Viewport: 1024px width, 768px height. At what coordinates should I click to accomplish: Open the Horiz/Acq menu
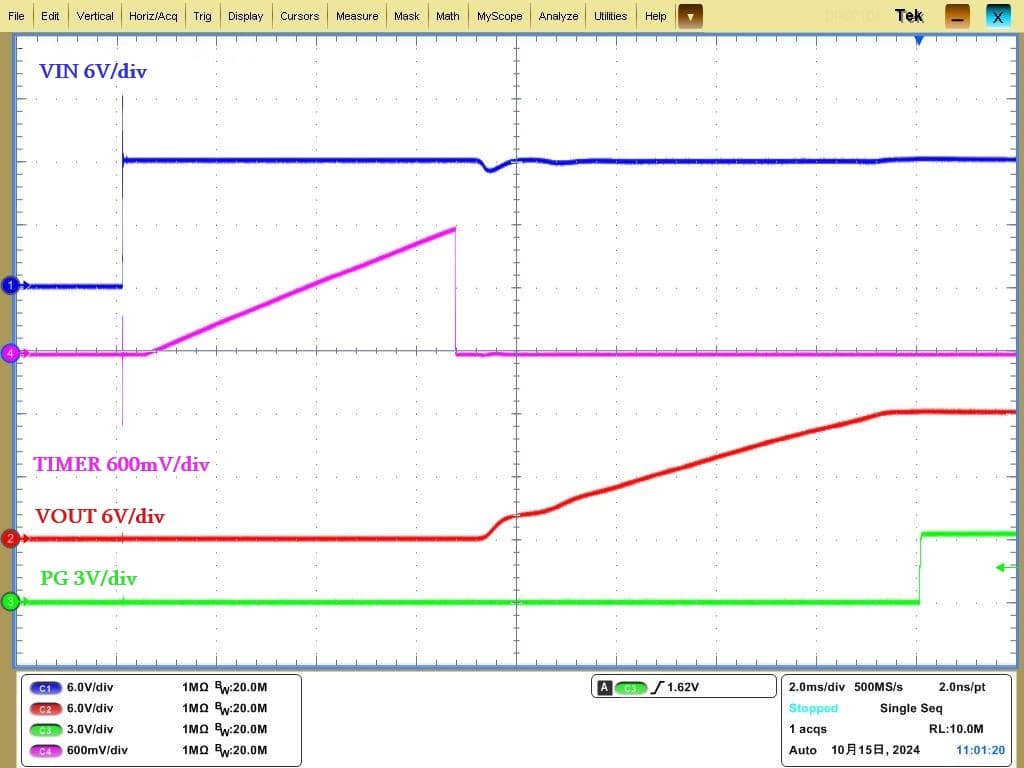tap(153, 16)
